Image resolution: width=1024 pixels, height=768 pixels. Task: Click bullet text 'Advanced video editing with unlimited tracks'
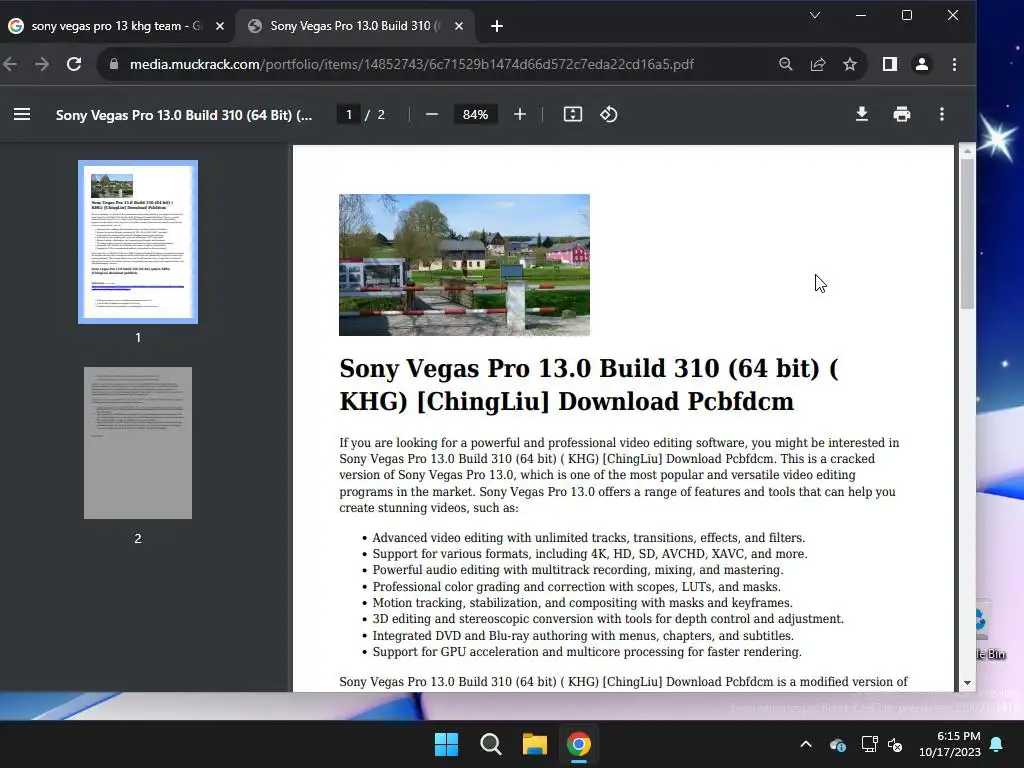(588, 537)
